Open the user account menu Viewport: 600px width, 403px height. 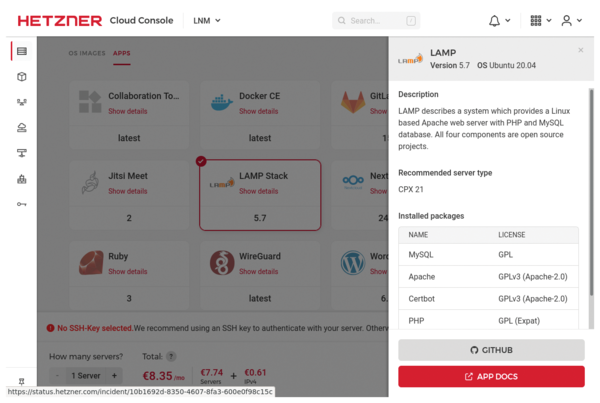click(566, 21)
